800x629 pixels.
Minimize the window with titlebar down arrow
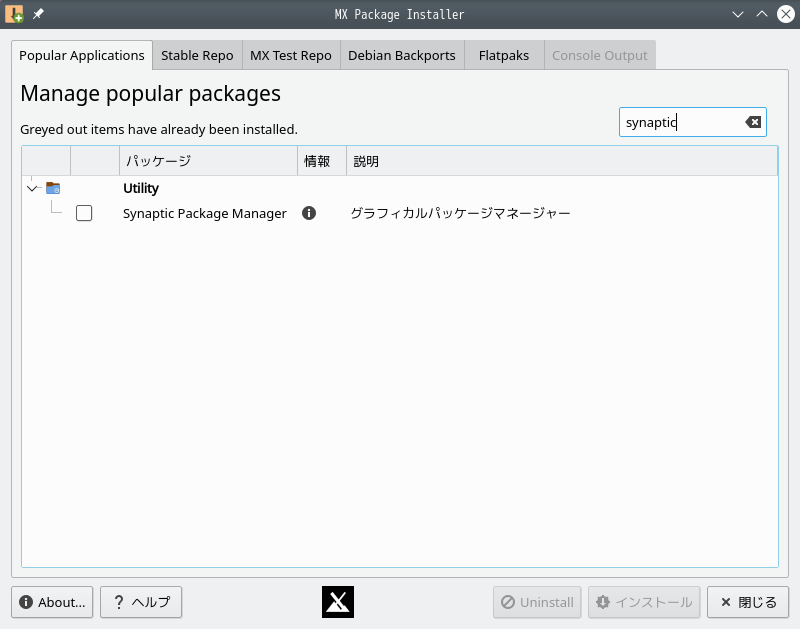[x=738, y=14]
